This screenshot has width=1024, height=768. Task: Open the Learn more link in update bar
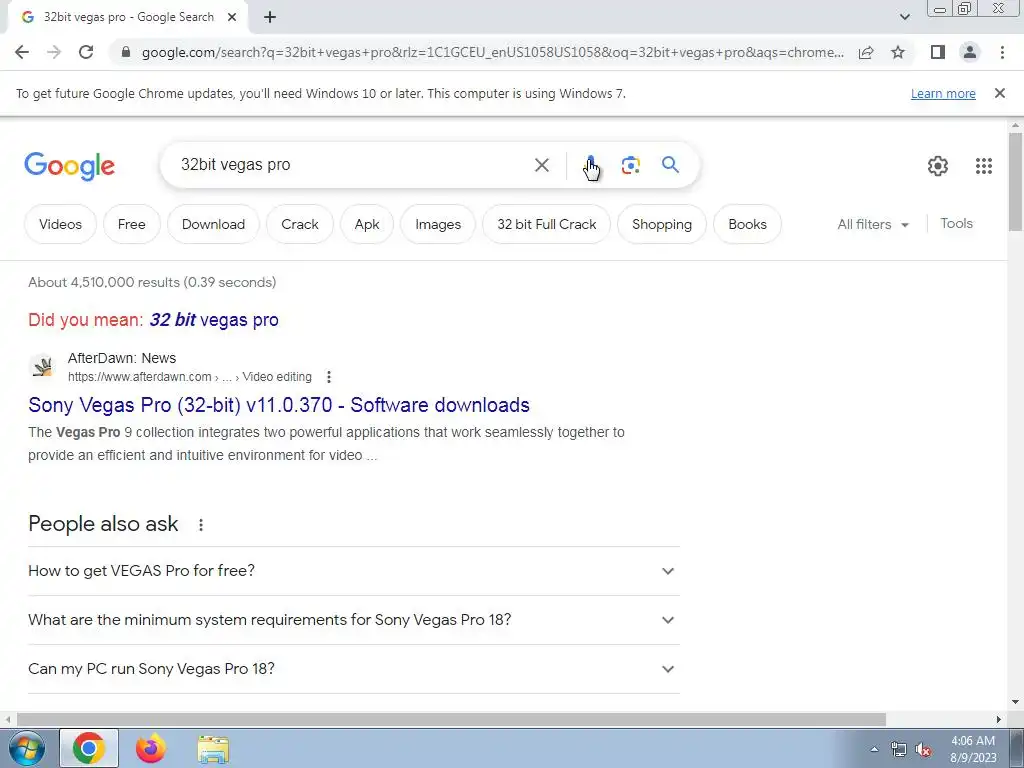[943, 93]
